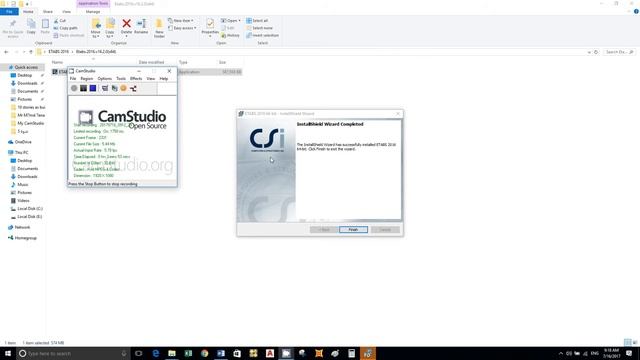640x360 pixels.
Task: Click ETABS 2016 in the address breadcrumb
Action: [58, 52]
